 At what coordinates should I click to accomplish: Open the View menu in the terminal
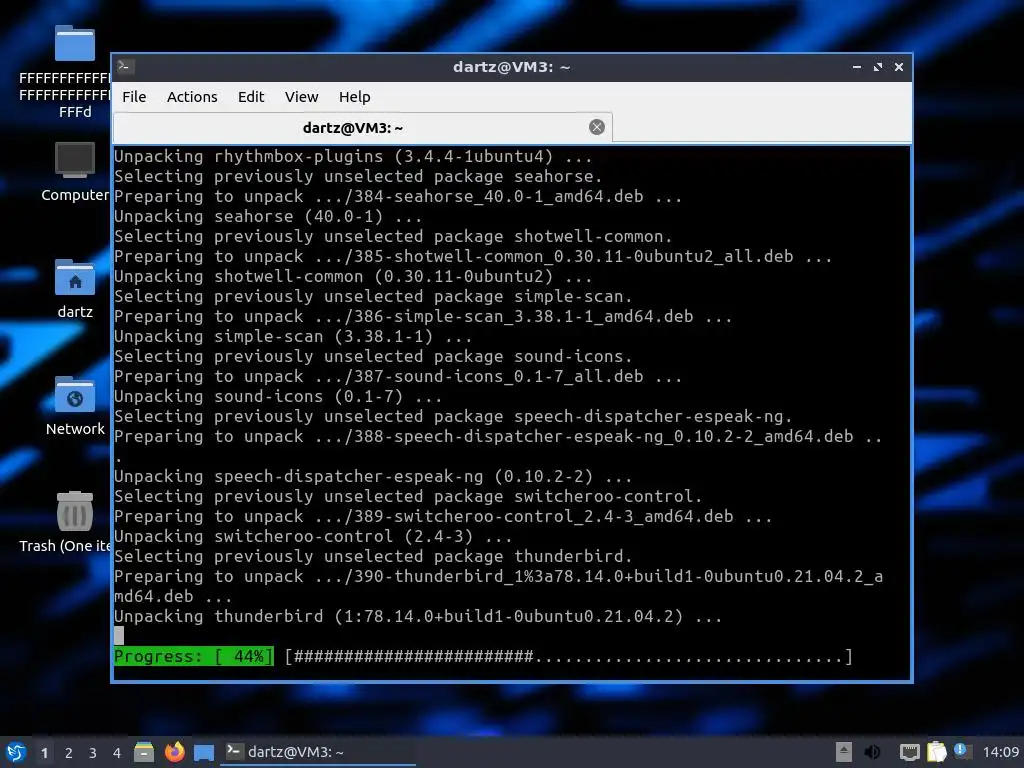[301, 97]
